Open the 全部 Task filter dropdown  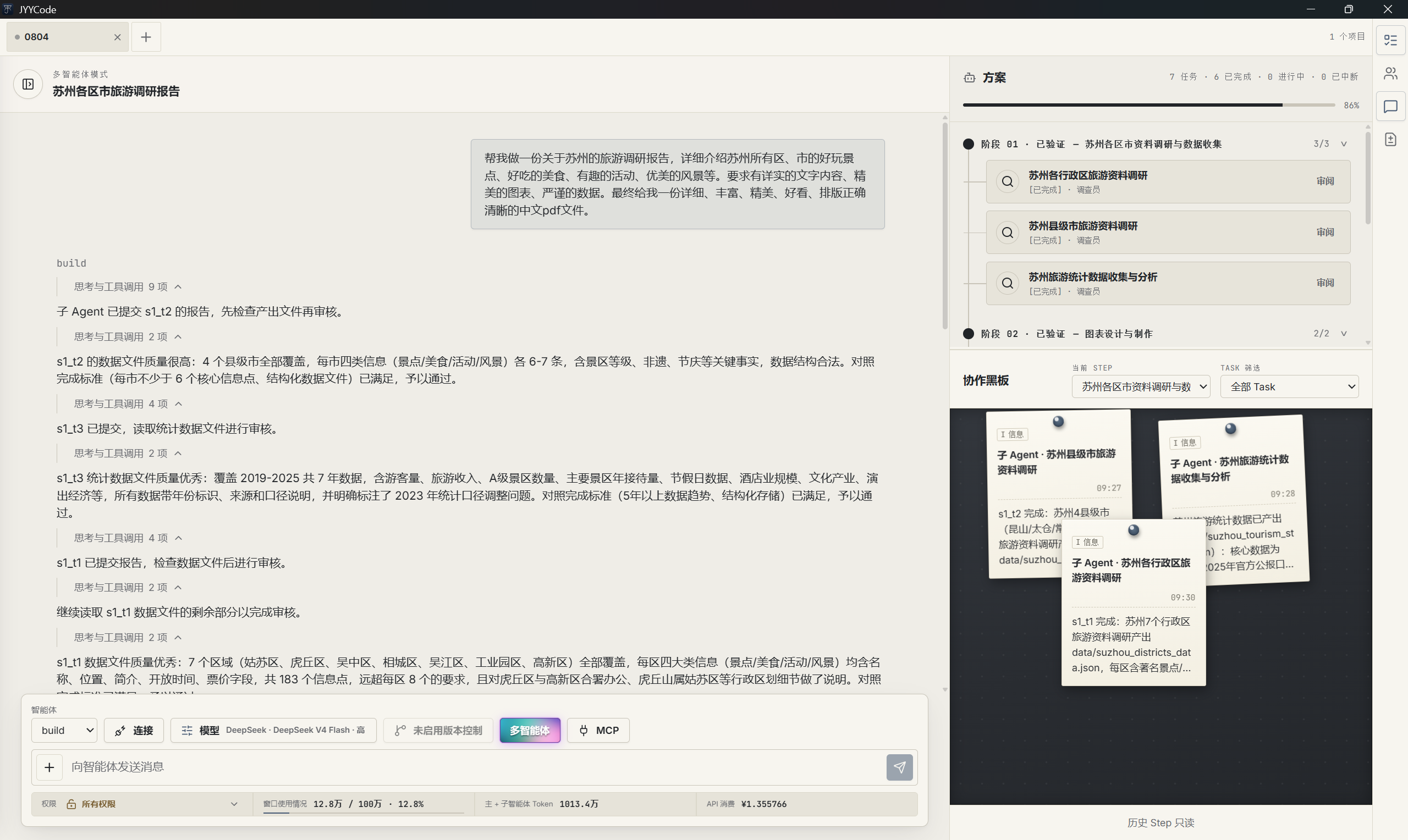(x=1289, y=386)
